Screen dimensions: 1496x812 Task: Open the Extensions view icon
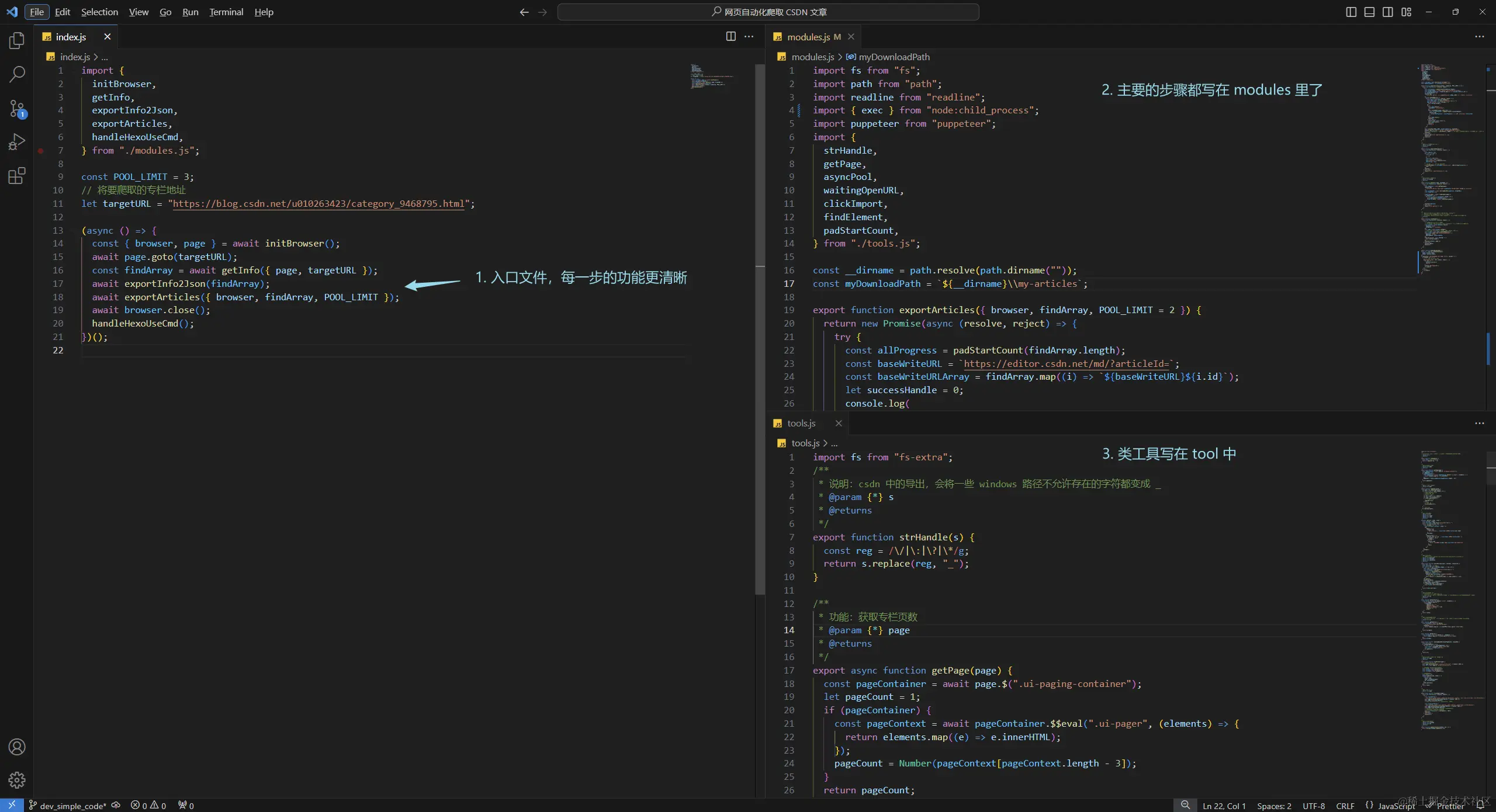pos(17,176)
